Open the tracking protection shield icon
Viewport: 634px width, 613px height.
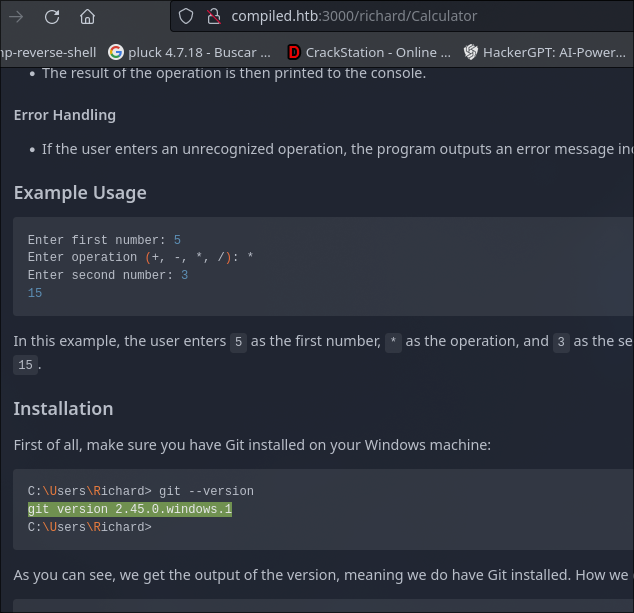[186, 16]
